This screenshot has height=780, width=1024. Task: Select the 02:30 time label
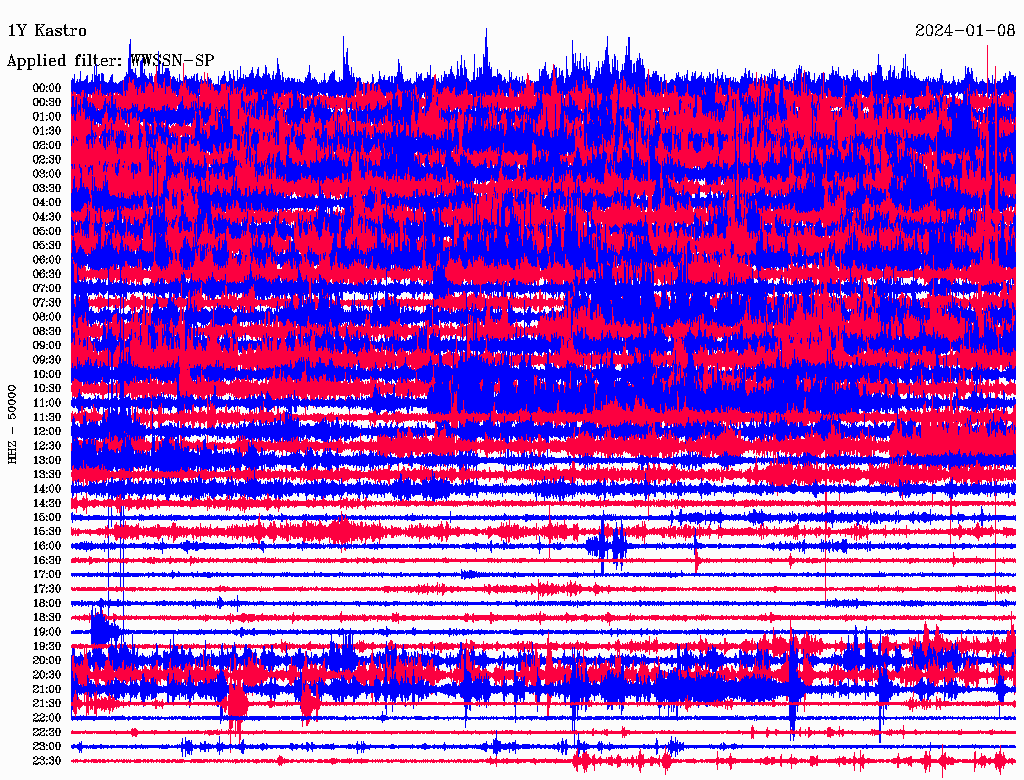point(47,160)
